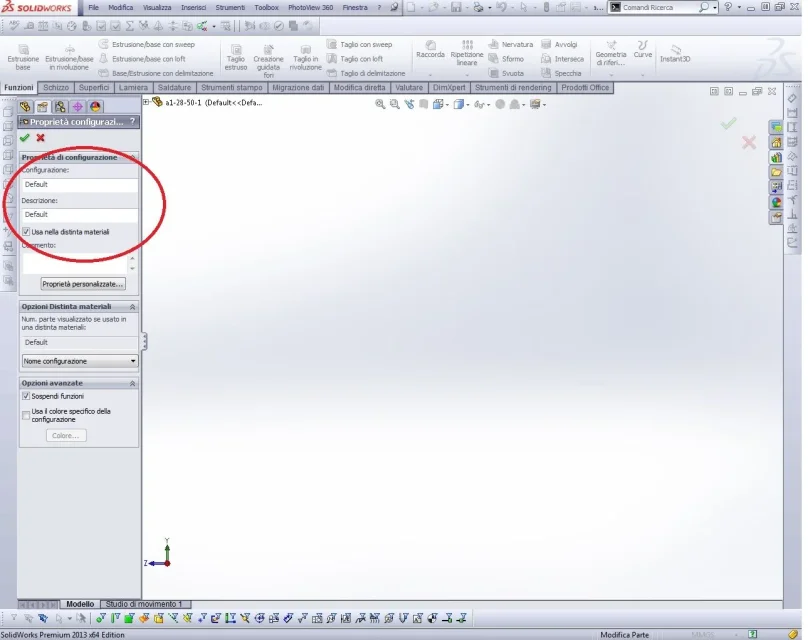Select the Raccorda fillet tool

point(430,50)
